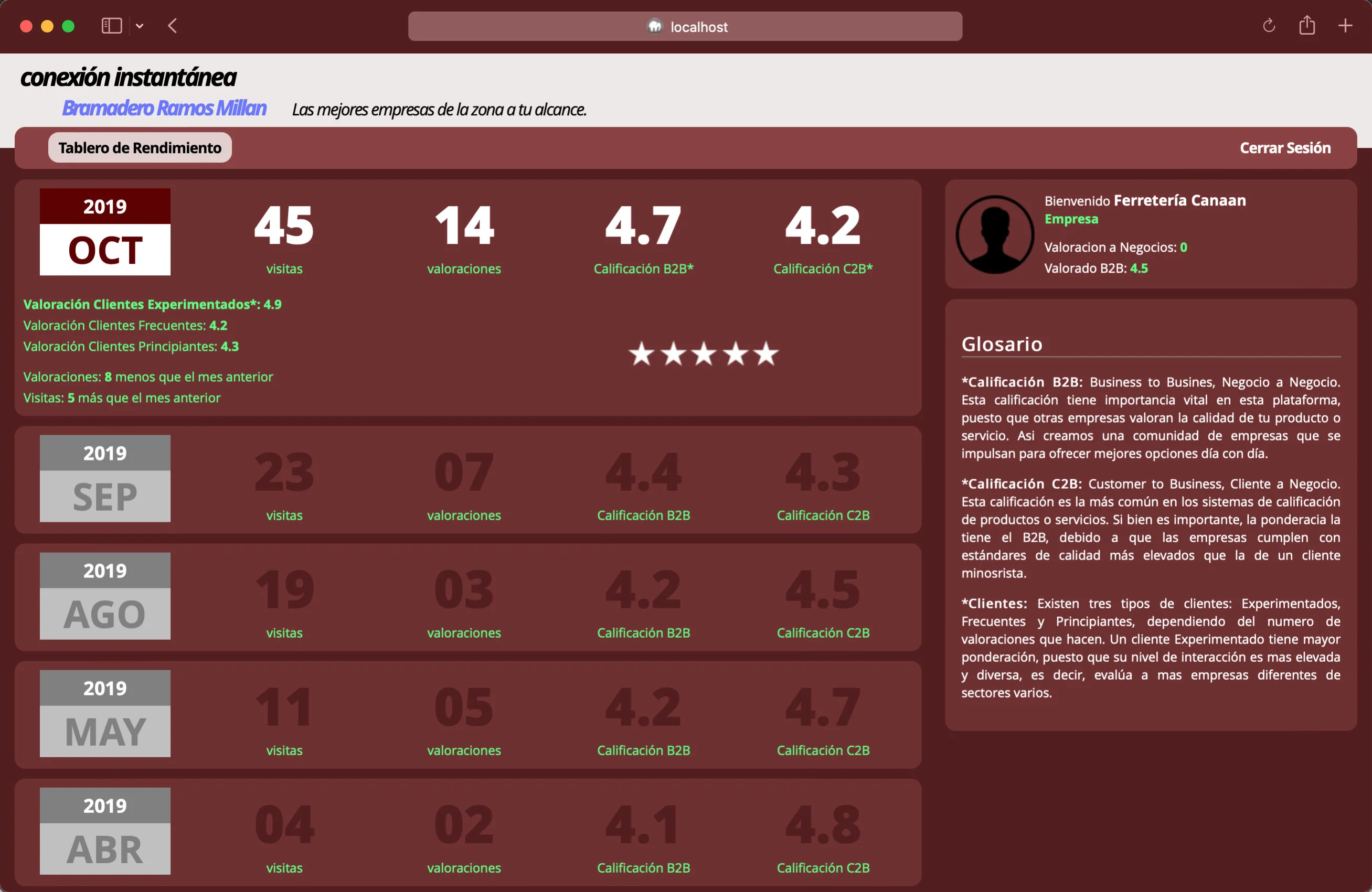Click the Share icon in toolbar
Image resolution: width=1372 pixels, height=892 pixels.
[1306, 26]
